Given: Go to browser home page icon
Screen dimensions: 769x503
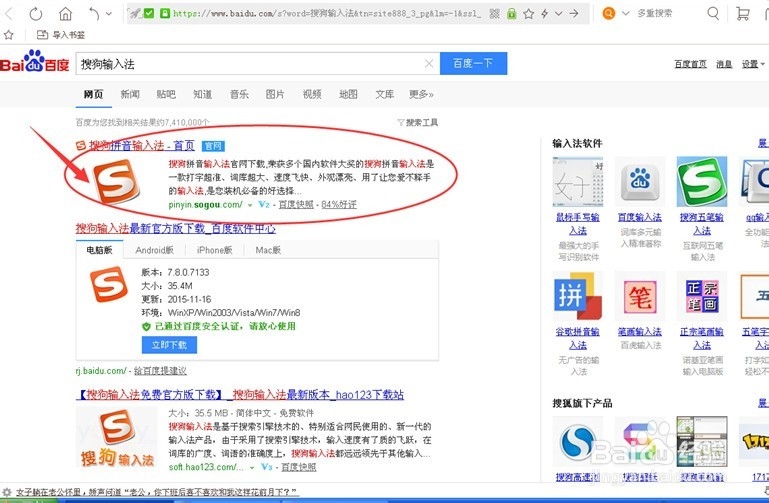Looking at the screenshot, I should click(x=65, y=14).
